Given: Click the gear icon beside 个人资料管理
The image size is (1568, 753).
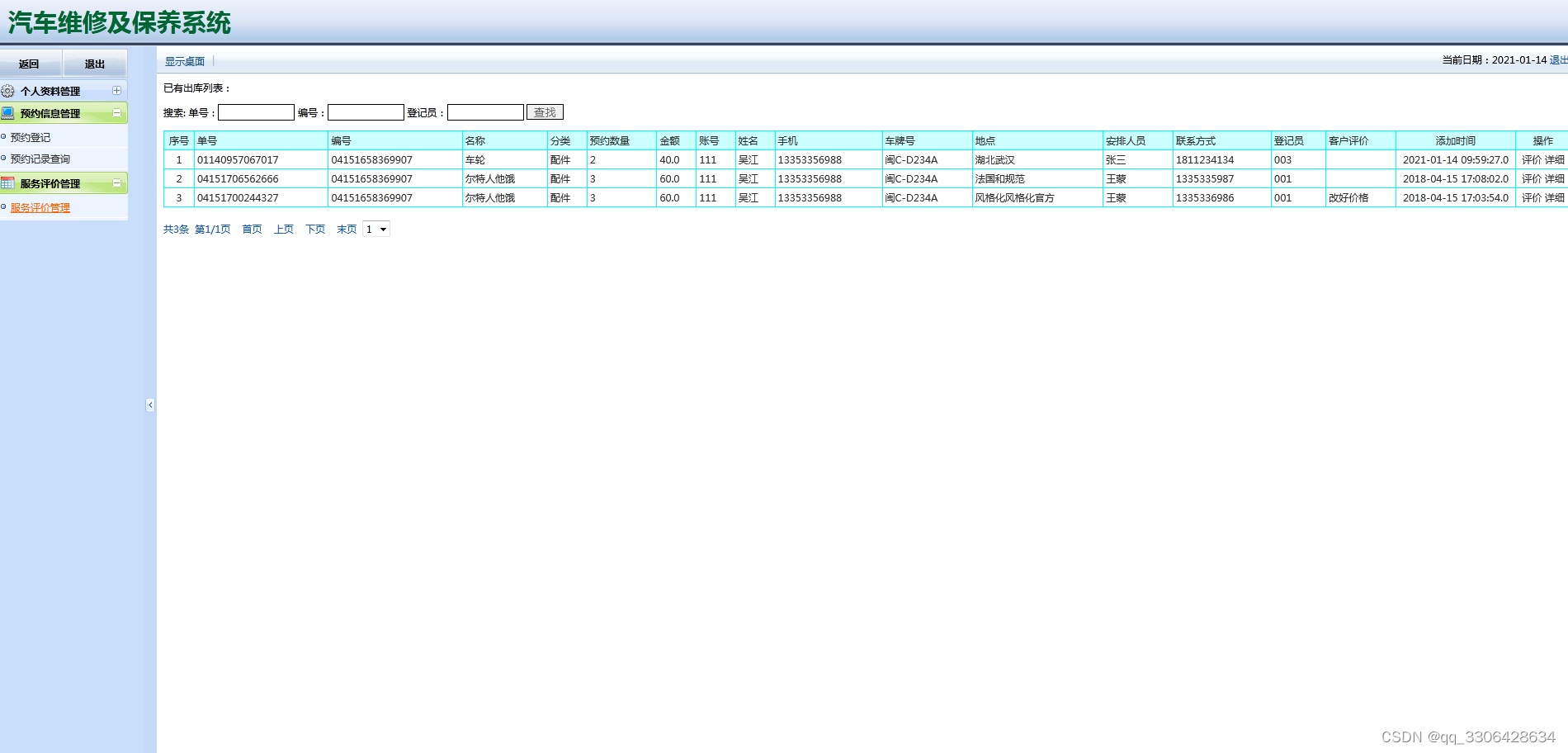Looking at the screenshot, I should point(7,91).
